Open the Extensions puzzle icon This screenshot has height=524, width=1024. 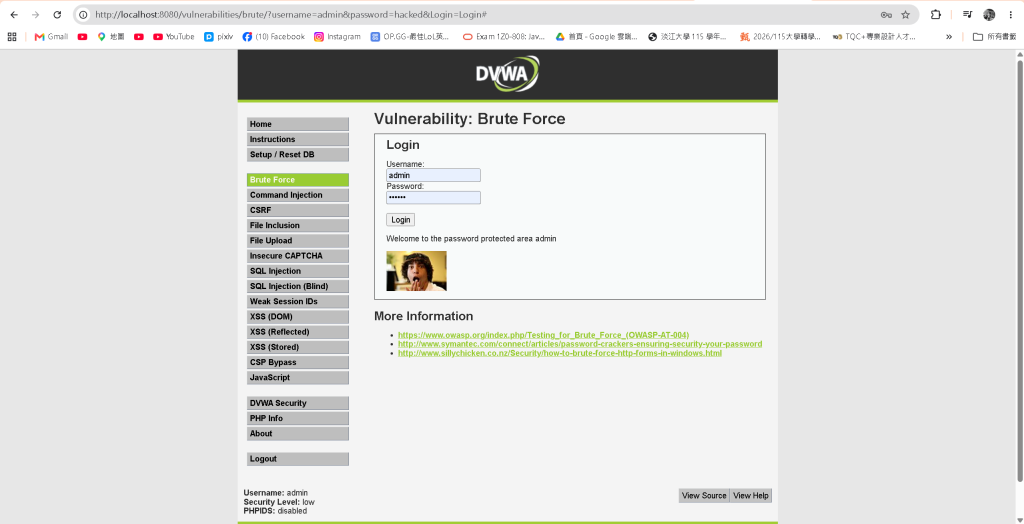tap(935, 14)
